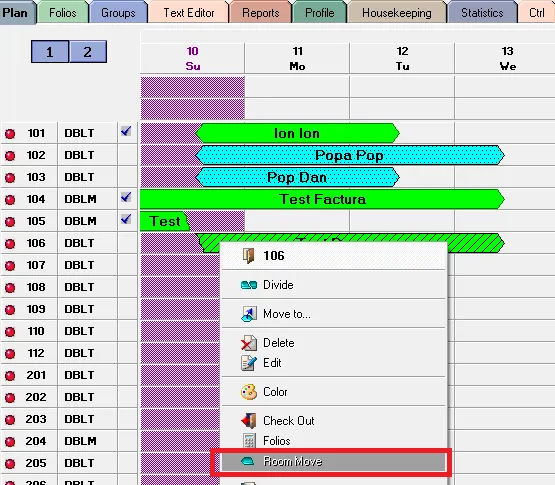Click floor button 2

[x=88, y=52]
